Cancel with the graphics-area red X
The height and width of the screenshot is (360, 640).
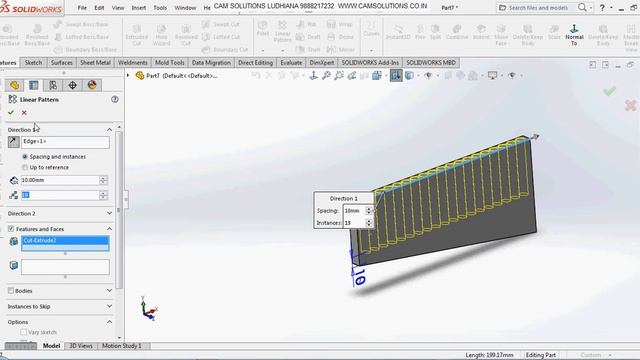[x=631, y=105]
